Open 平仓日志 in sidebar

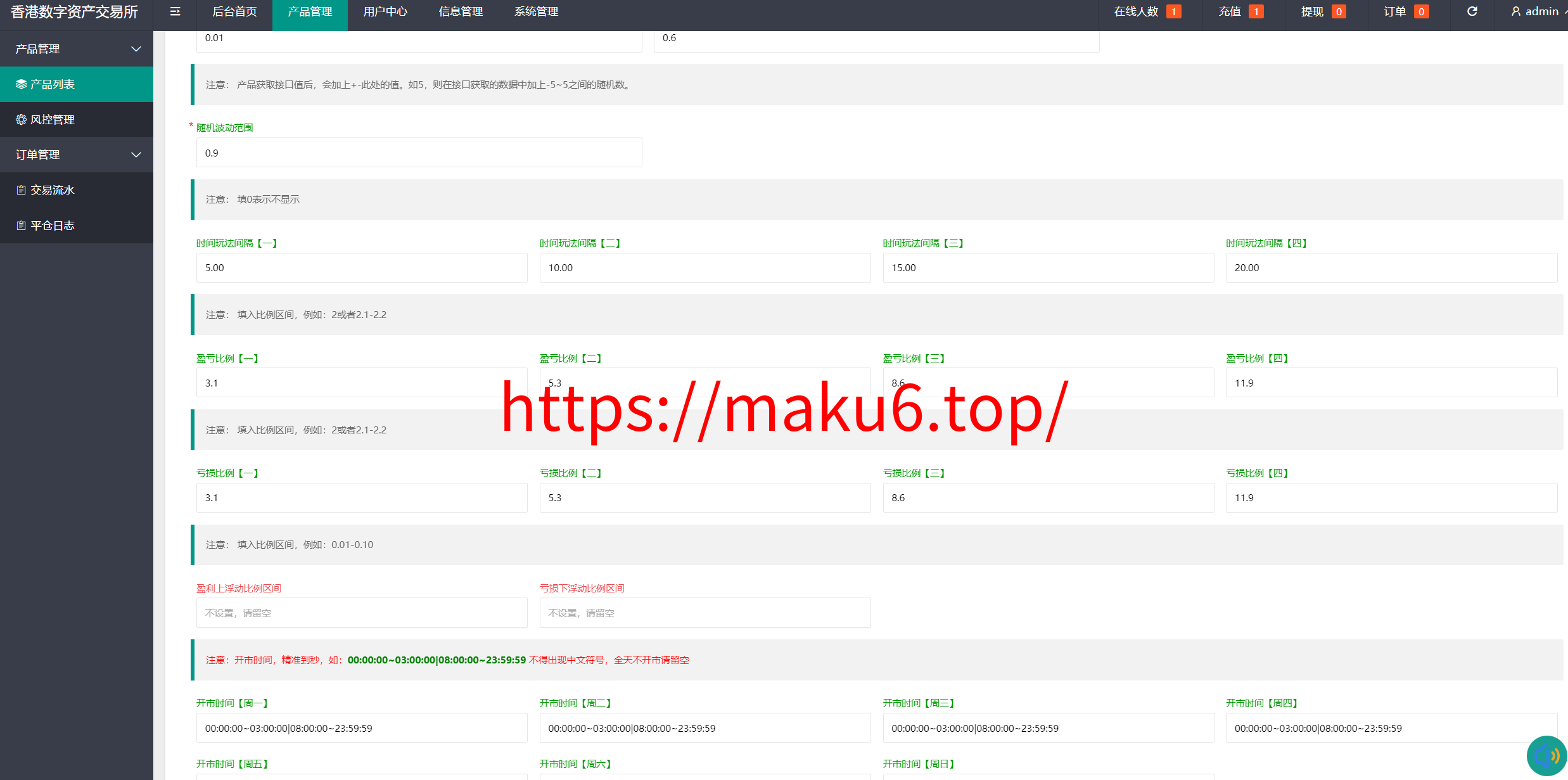point(77,226)
